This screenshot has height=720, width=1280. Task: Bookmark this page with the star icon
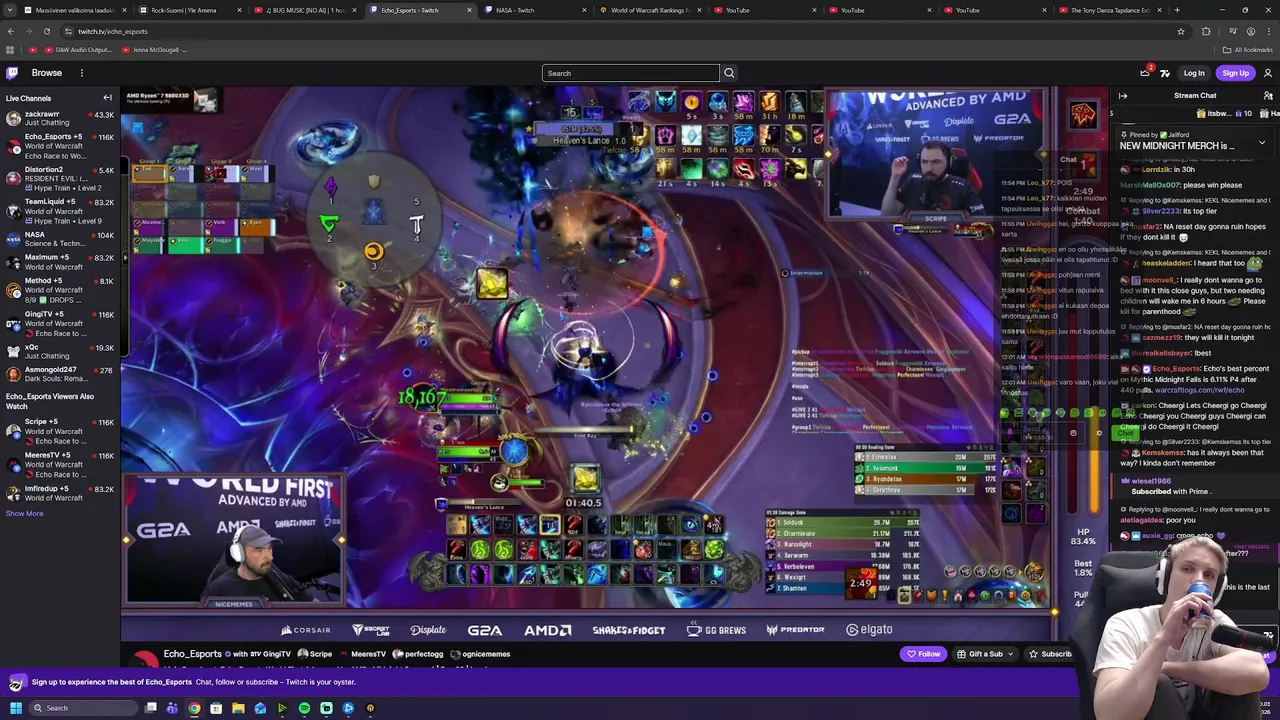point(1181,31)
